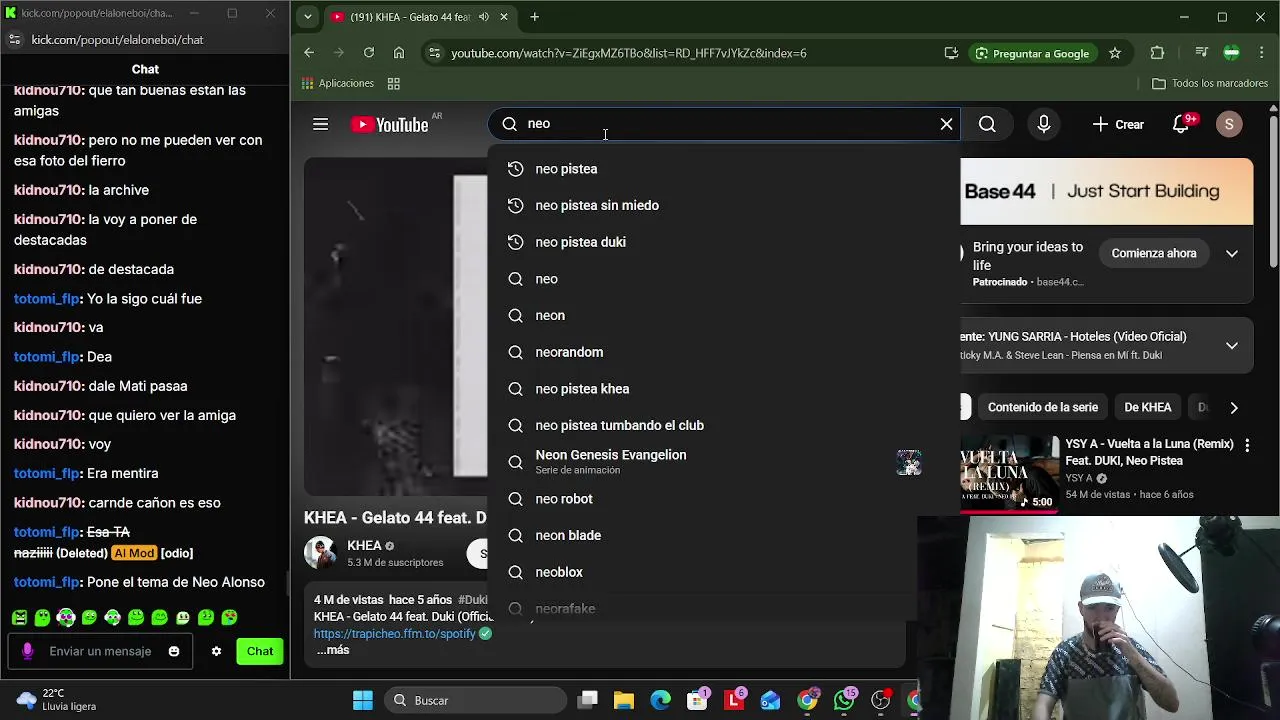The height and width of the screenshot is (720, 1280).
Task: Click the Comienza ahora ad button
Action: [1154, 253]
